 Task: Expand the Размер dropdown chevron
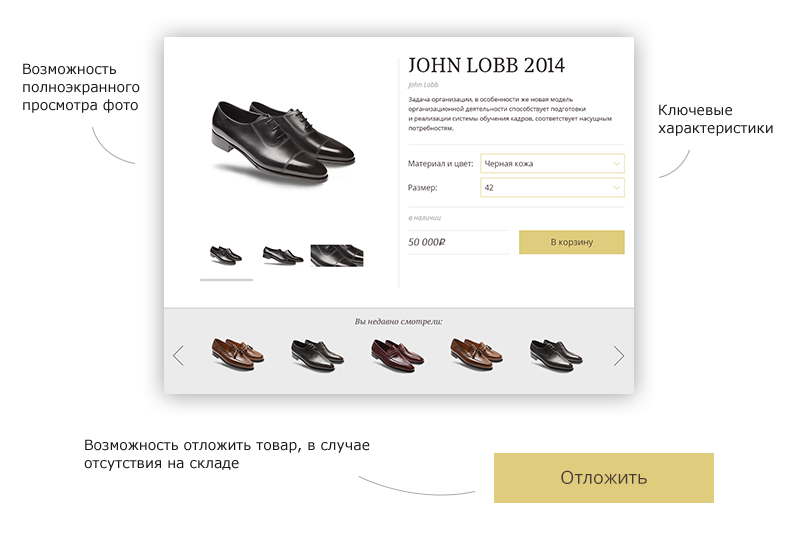[616, 188]
